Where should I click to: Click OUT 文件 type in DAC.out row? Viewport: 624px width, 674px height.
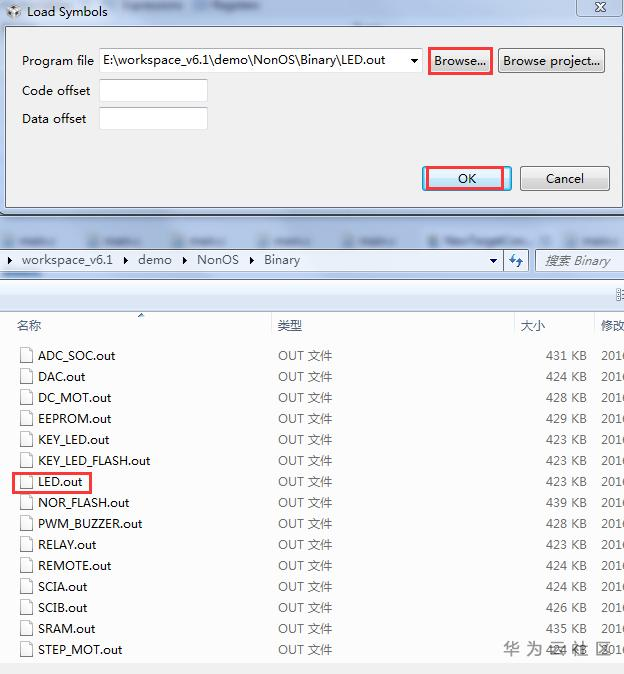point(305,377)
